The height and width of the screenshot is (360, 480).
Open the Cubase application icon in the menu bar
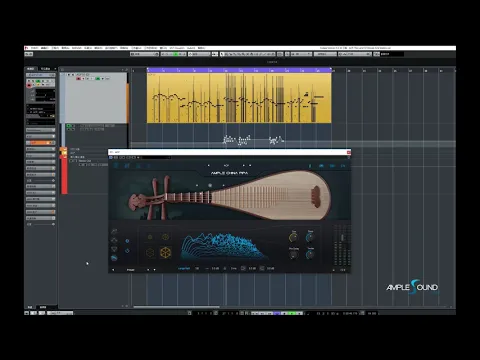(26, 48)
